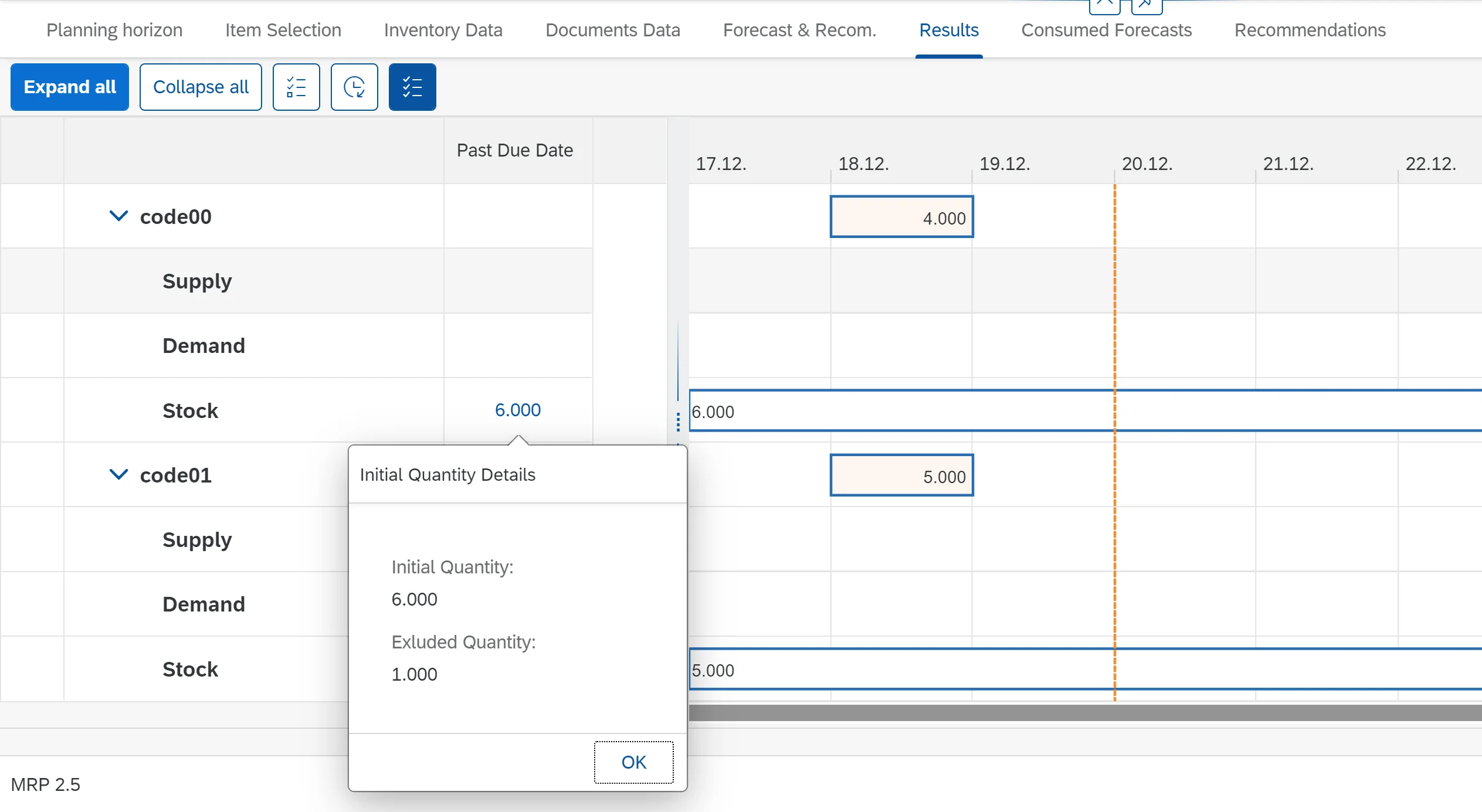Open the Inventory Data tab
This screenshot has width=1482, height=812.
(443, 30)
